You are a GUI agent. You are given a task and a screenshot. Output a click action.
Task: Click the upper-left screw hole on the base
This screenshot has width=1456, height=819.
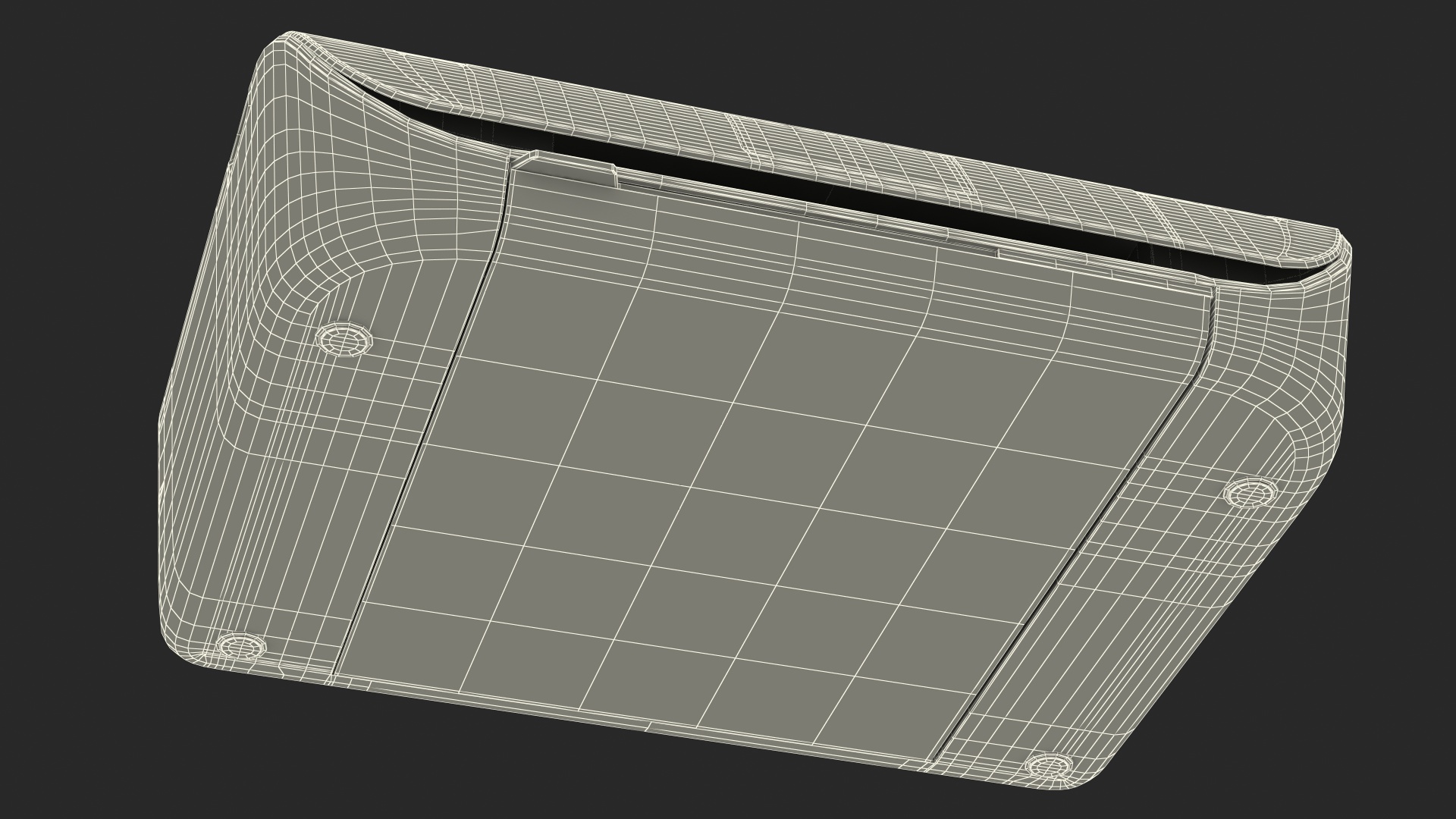pos(343,338)
